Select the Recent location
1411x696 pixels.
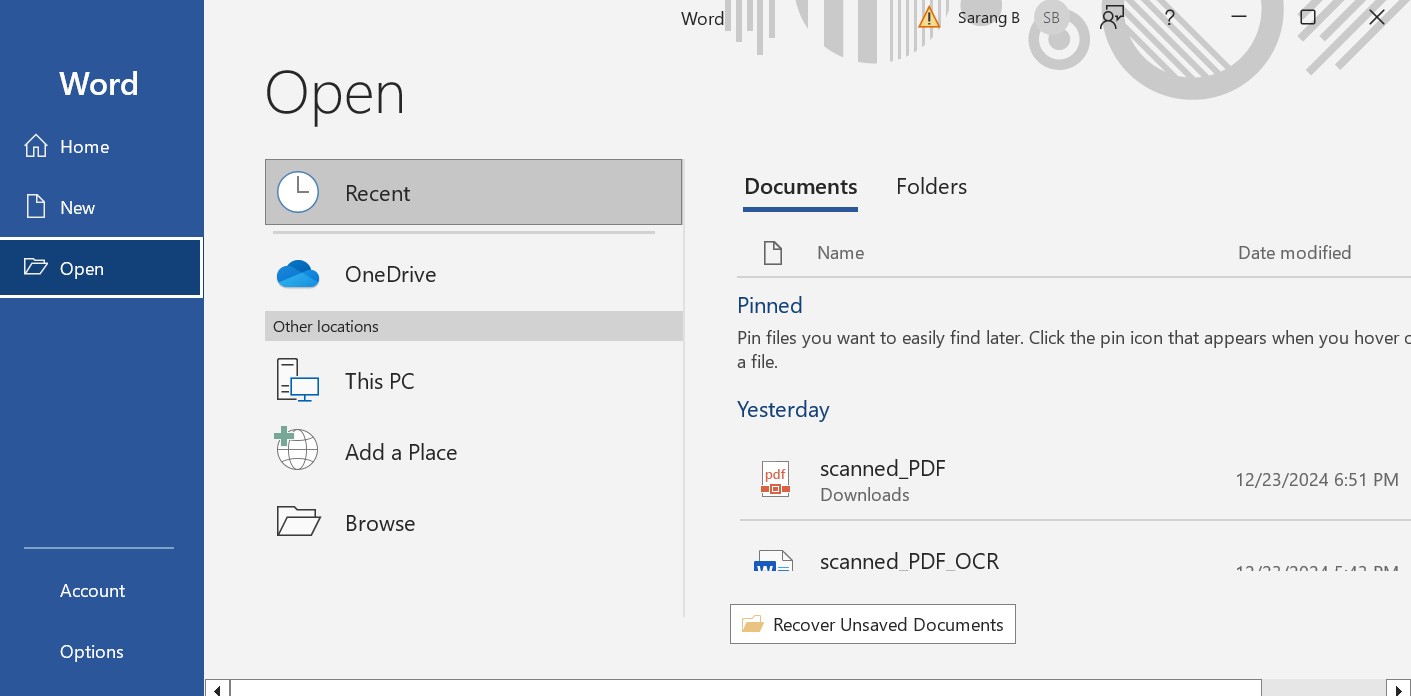[x=473, y=192]
